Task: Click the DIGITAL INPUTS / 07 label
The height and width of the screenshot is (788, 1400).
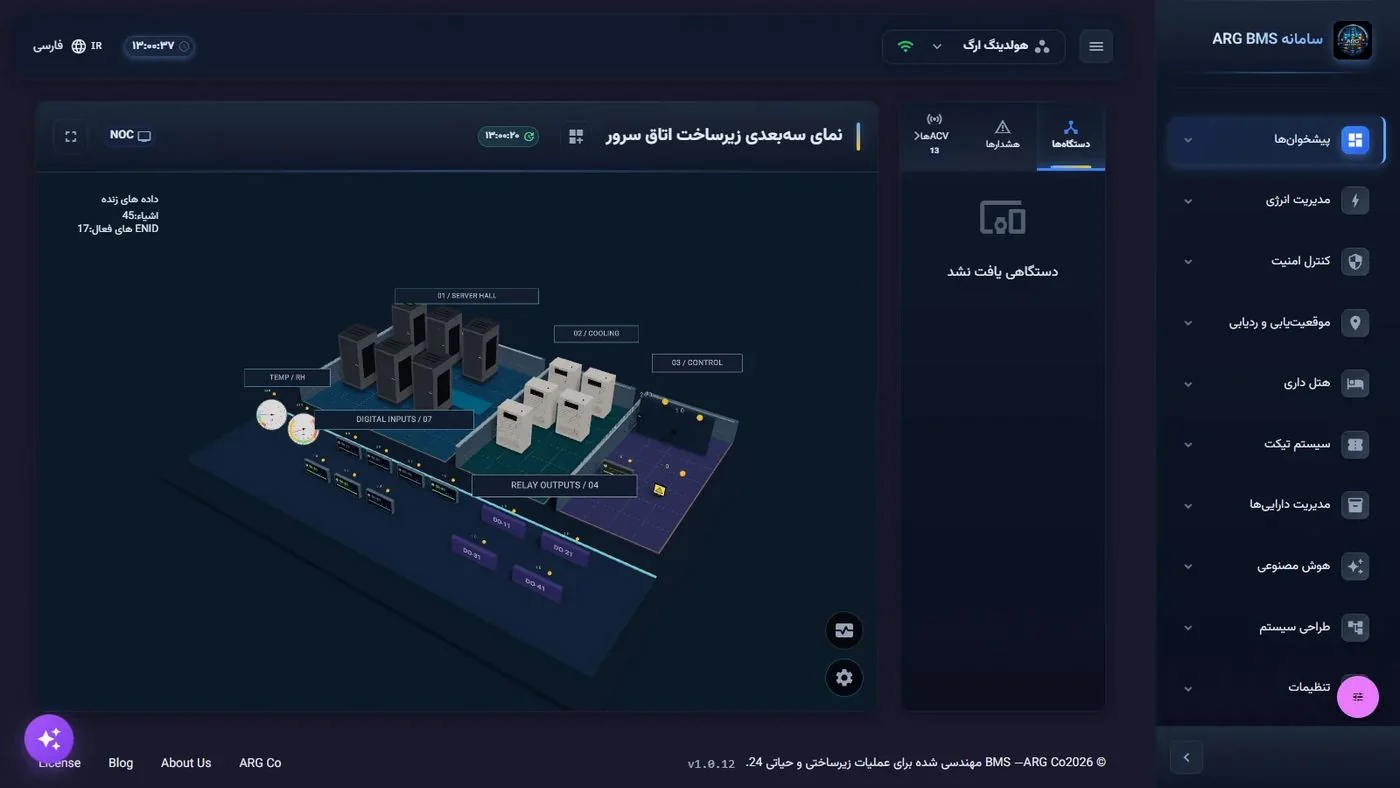Action: tap(394, 419)
